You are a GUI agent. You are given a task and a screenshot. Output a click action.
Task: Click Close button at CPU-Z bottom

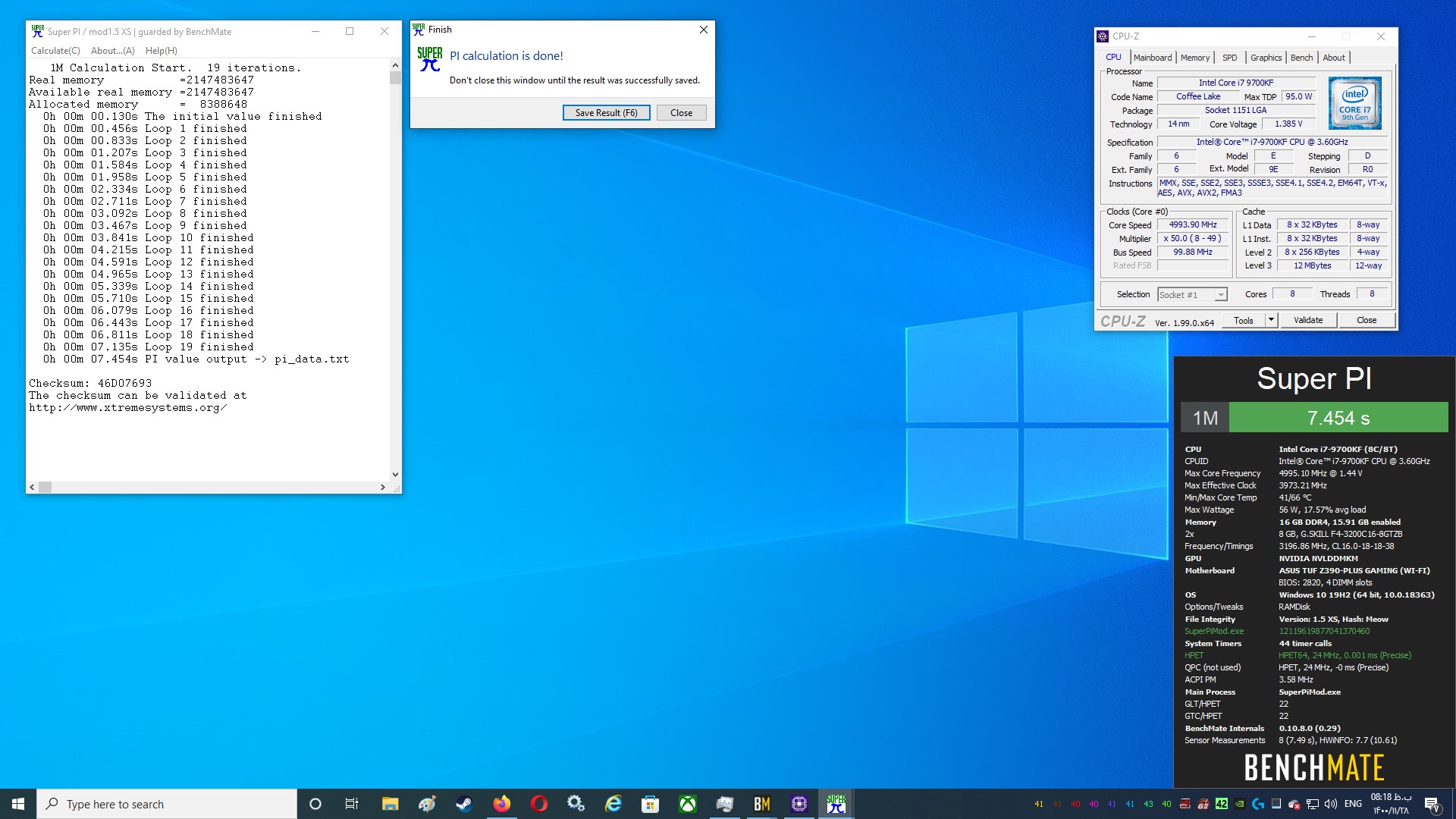(x=1366, y=320)
